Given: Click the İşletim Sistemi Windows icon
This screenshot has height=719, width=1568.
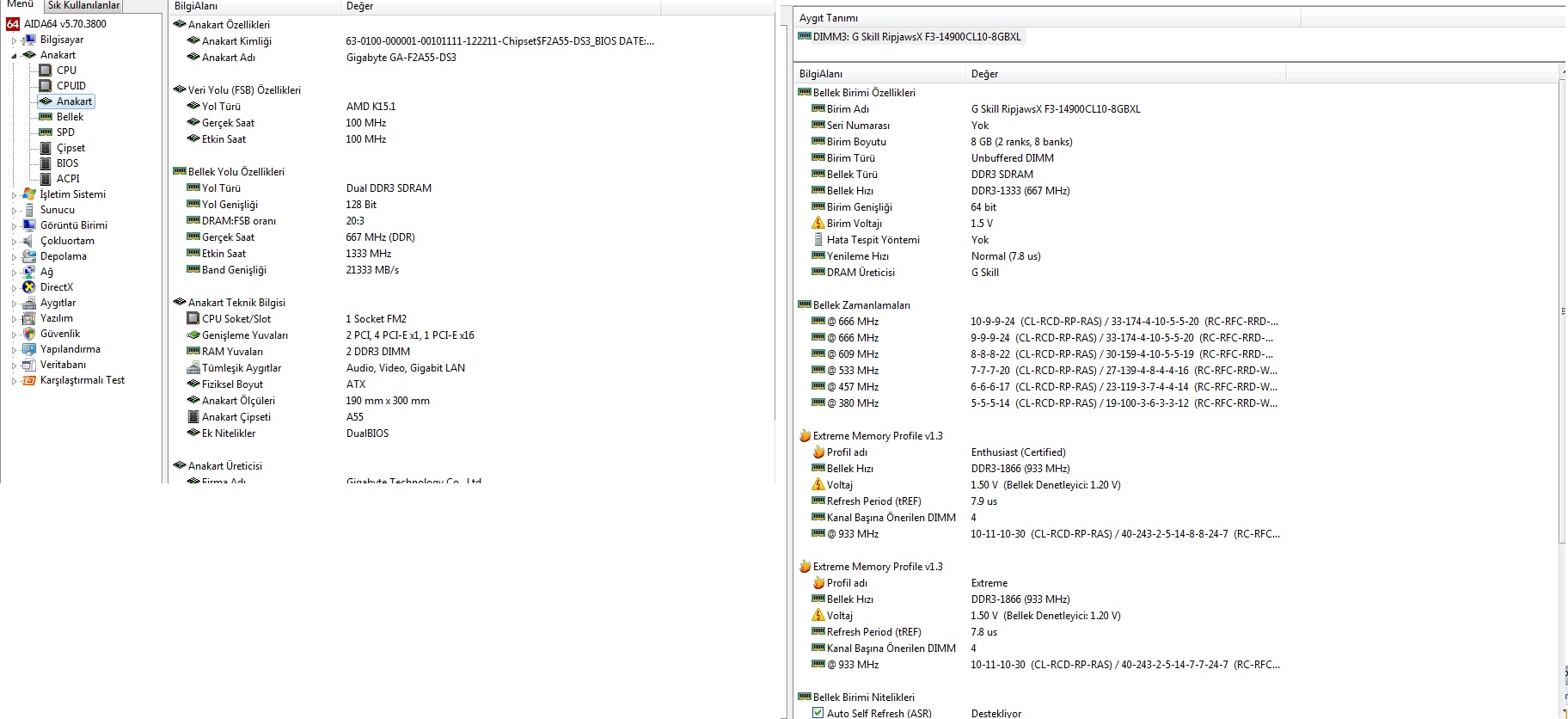Looking at the screenshot, I should click(29, 194).
